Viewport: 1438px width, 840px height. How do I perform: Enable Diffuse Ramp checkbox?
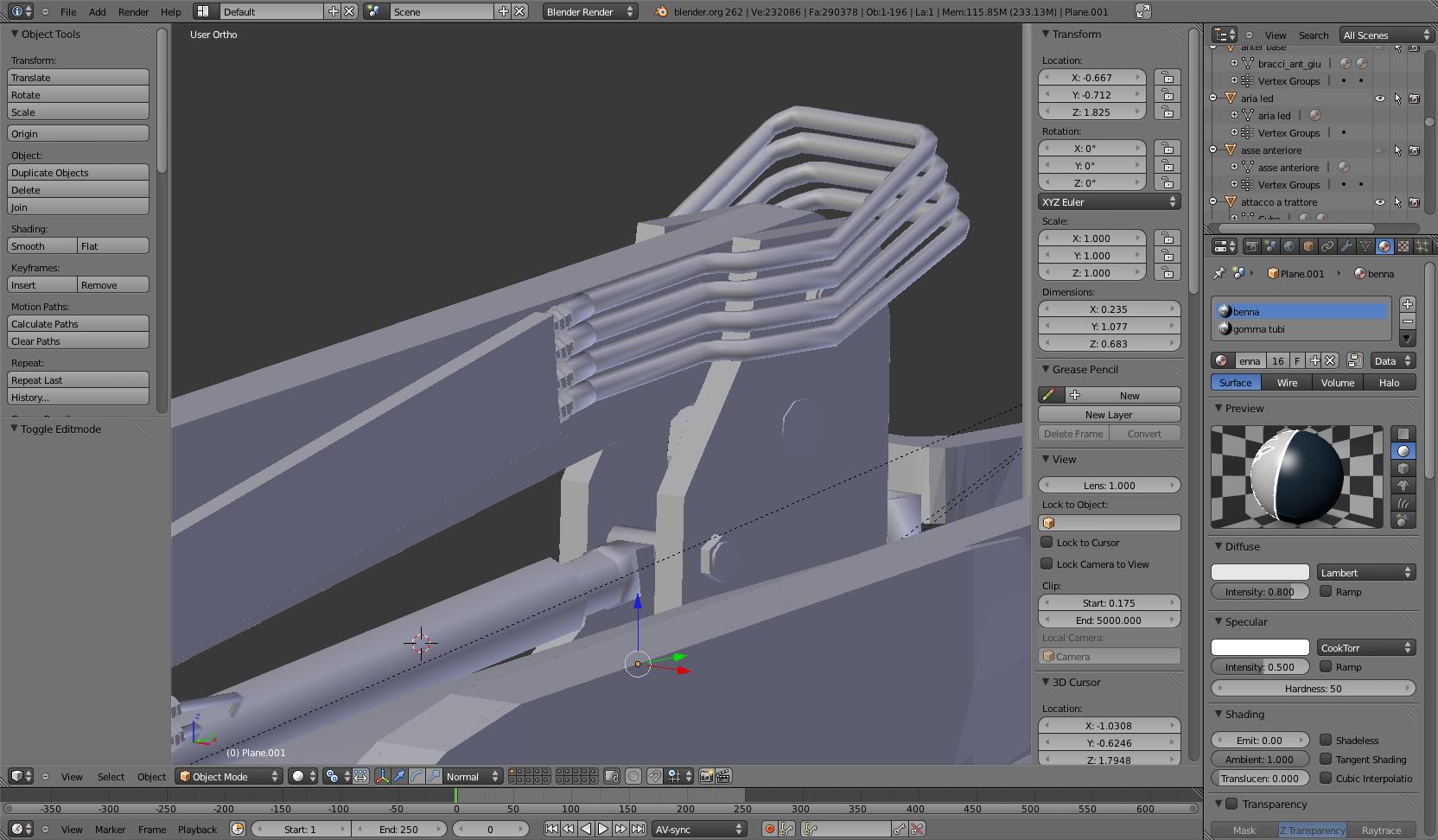(x=1326, y=591)
